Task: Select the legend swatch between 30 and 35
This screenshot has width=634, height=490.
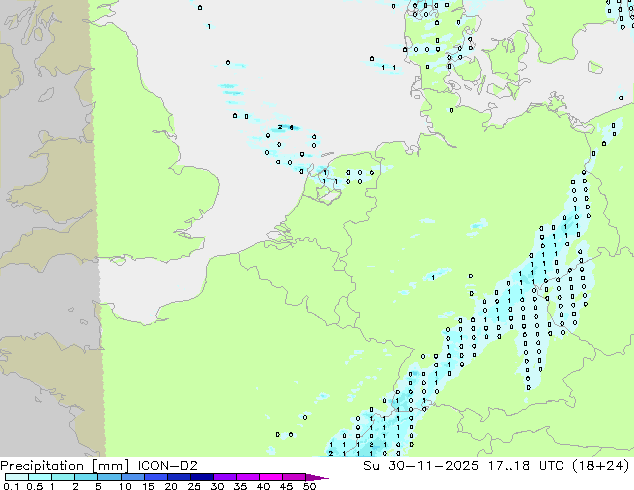Action: click(224, 477)
